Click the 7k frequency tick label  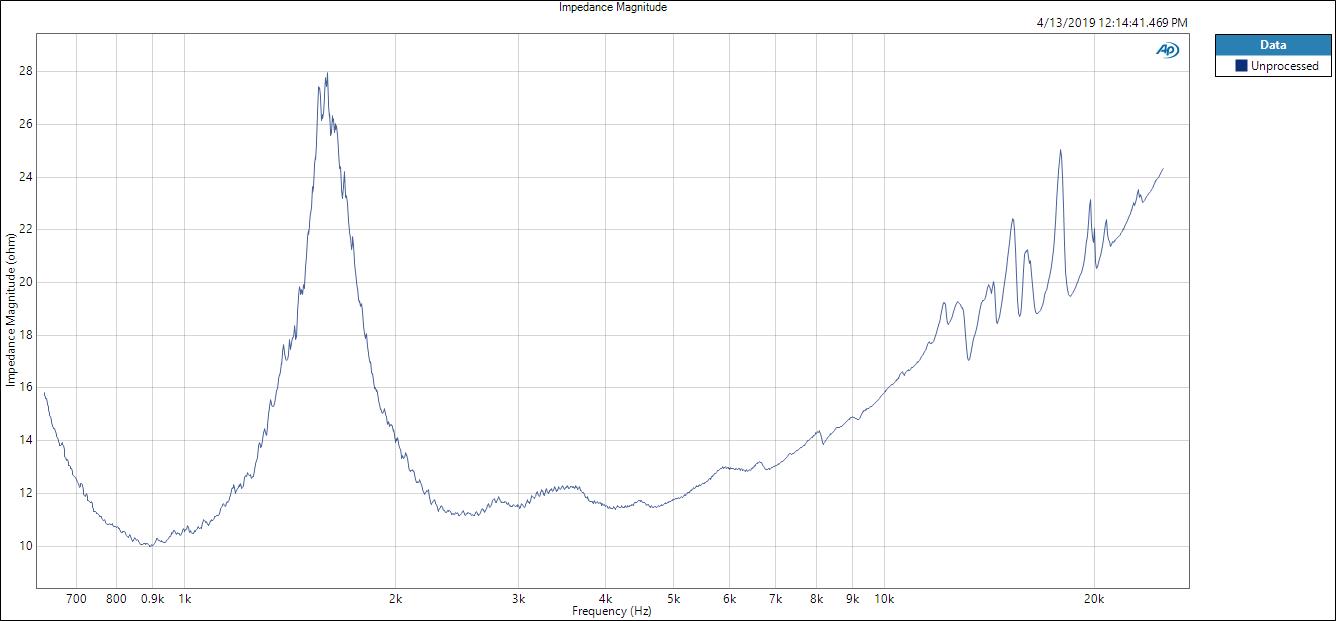coord(775,599)
